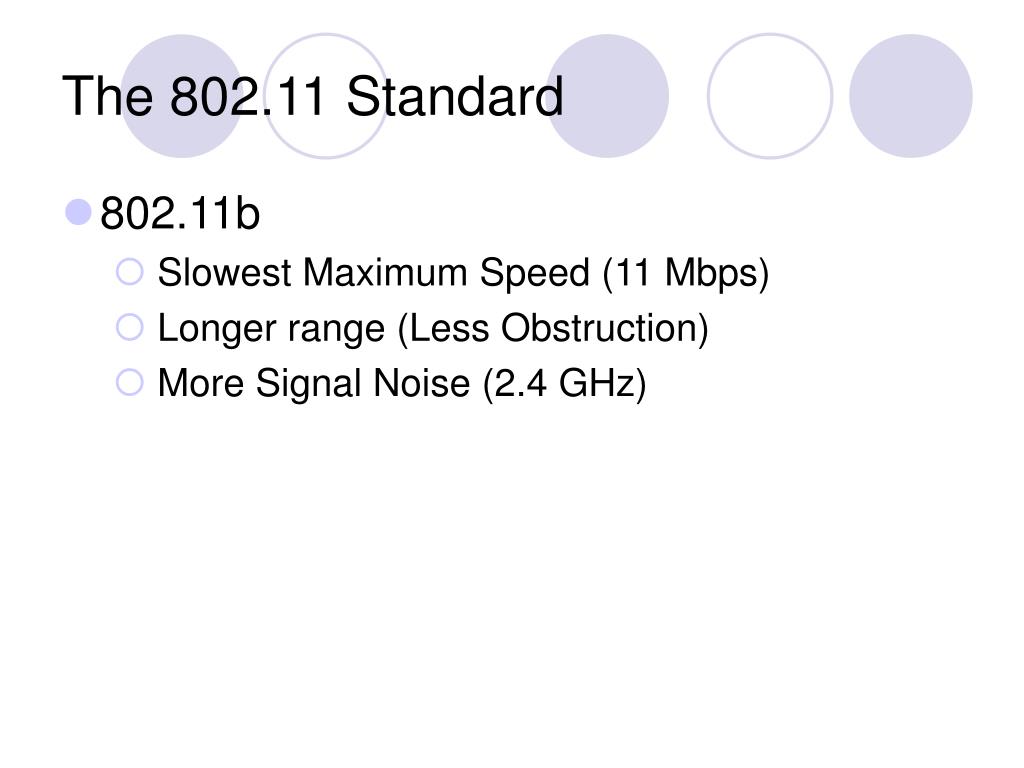Click the '802.11' number in the title

click(x=247, y=97)
